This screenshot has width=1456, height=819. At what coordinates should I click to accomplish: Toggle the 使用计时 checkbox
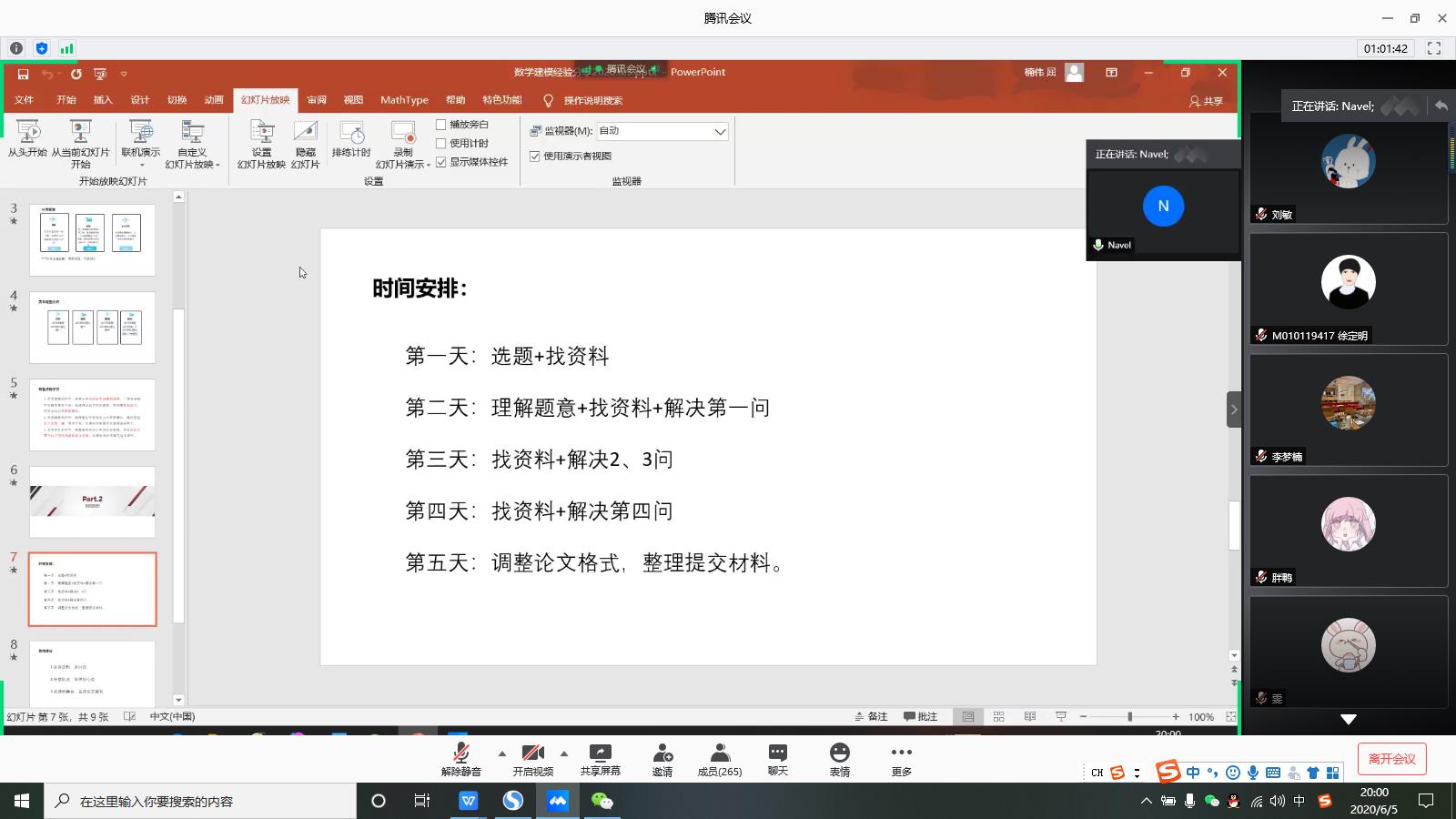pyautogui.click(x=441, y=144)
